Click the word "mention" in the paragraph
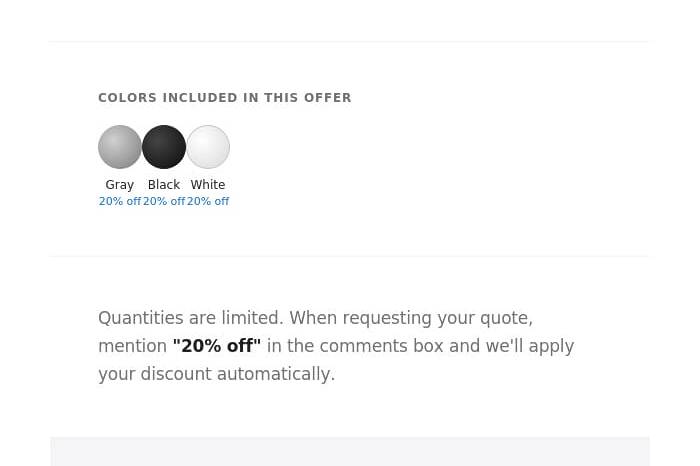The height and width of the screenshot is (466, 700). pos(132,346)
